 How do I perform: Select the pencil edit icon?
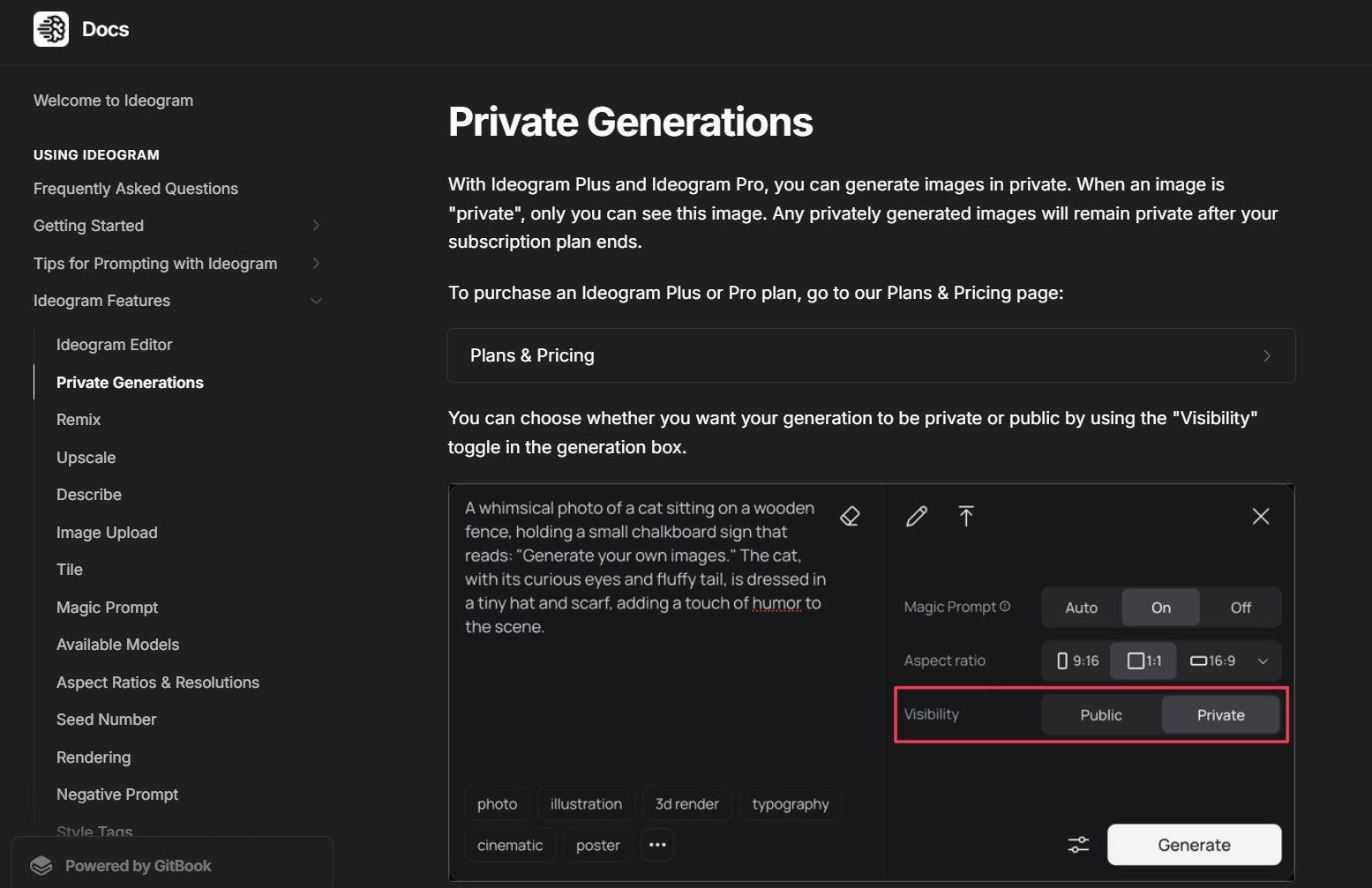tap(916, 516)
